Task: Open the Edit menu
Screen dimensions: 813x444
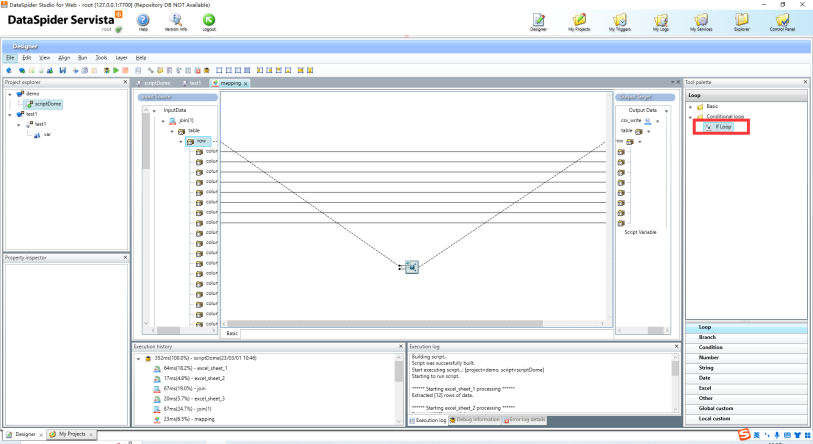Action: click(x=26, y=58)
